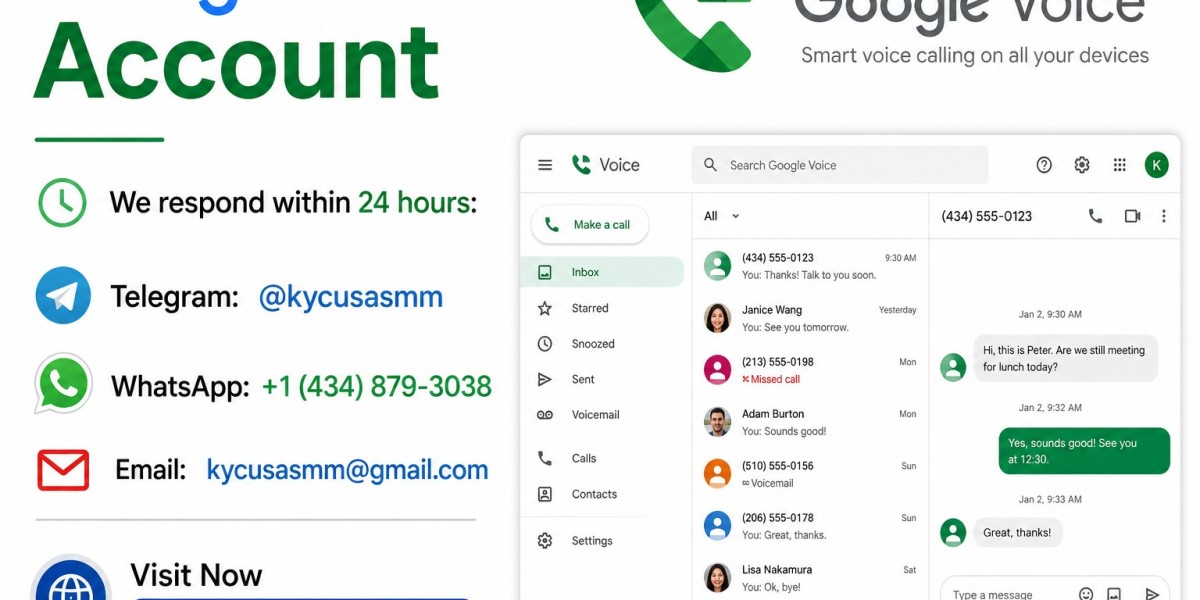
Task: Expand the All filter dropdown
Action: pyautogui.click(x=722, y=216)
